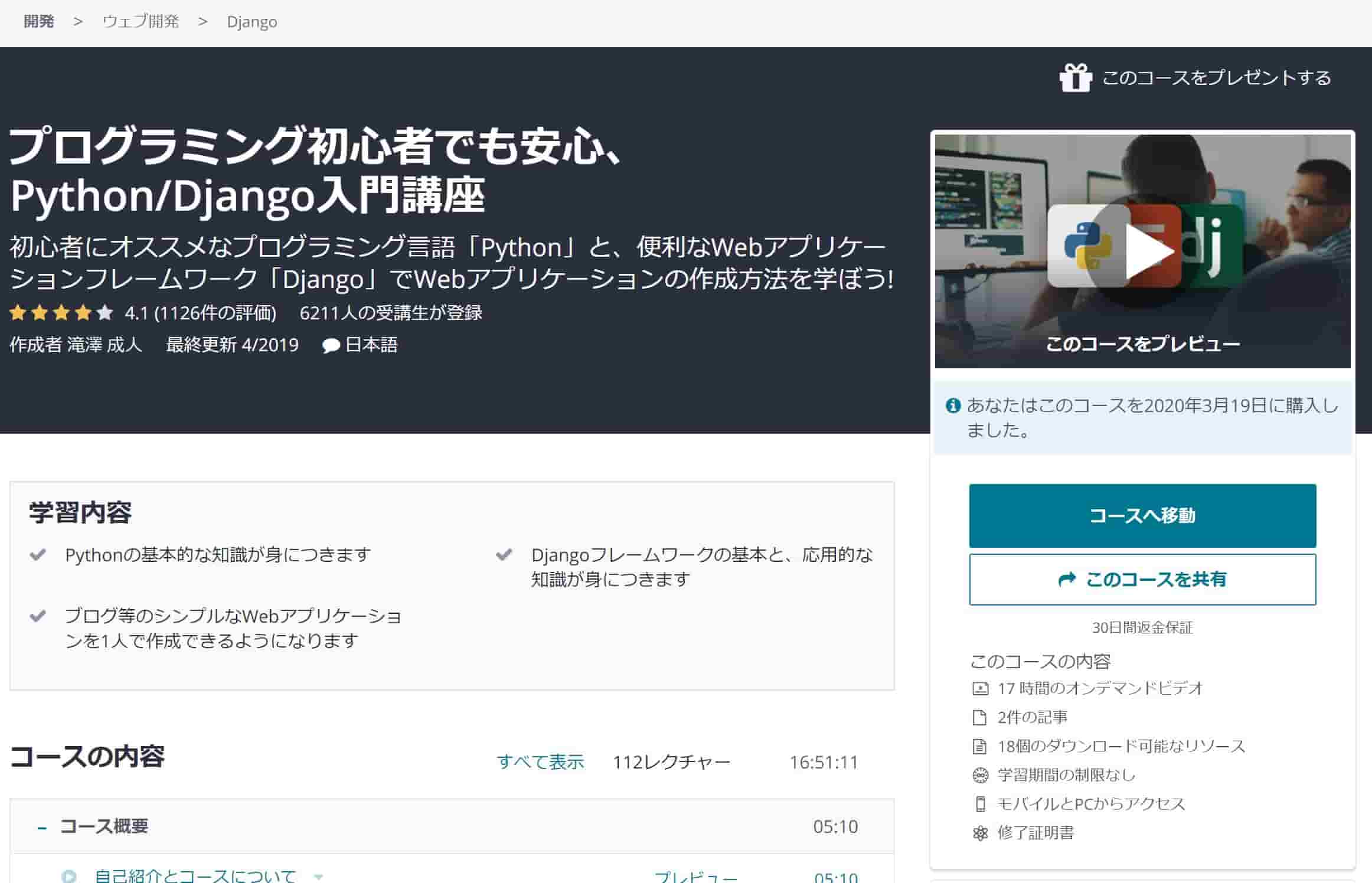1372x883 pixels.
Task: Click the モバイルとPCからアクセス text
Action: point(1091,804)
